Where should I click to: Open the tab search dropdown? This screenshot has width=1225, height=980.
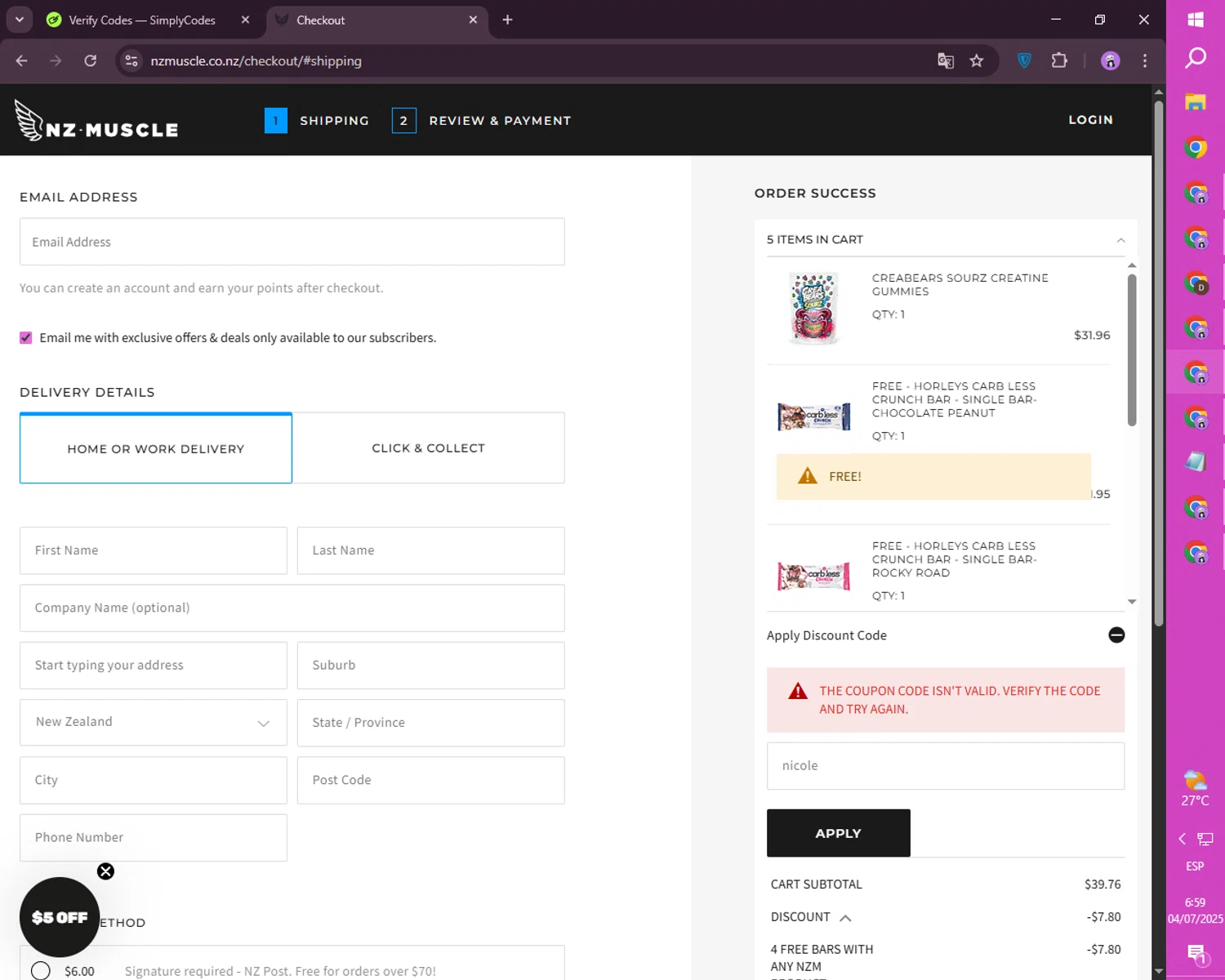(20, 20)
